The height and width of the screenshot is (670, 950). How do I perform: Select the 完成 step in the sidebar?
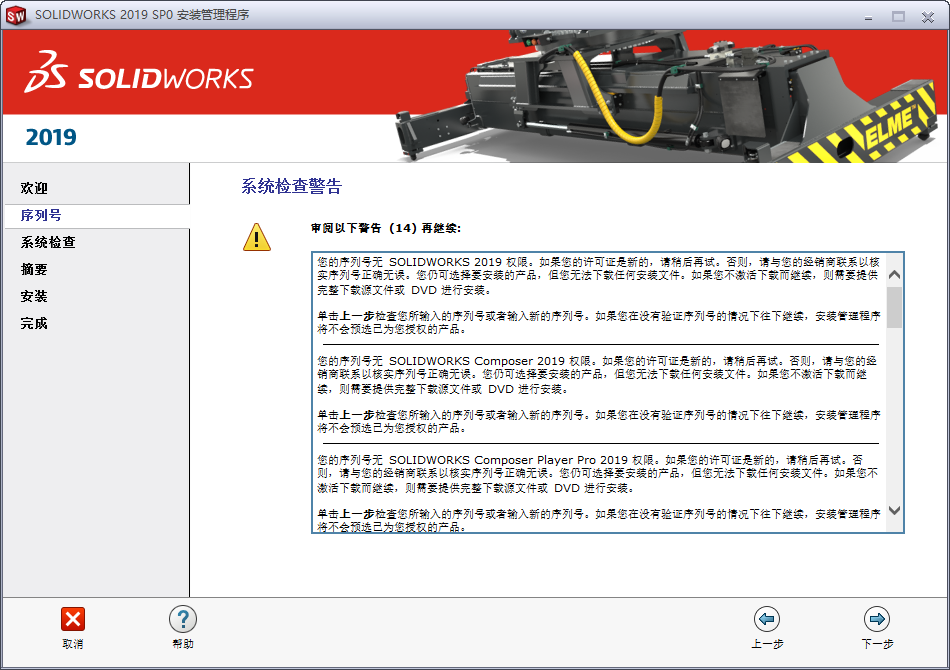point(34,323)
